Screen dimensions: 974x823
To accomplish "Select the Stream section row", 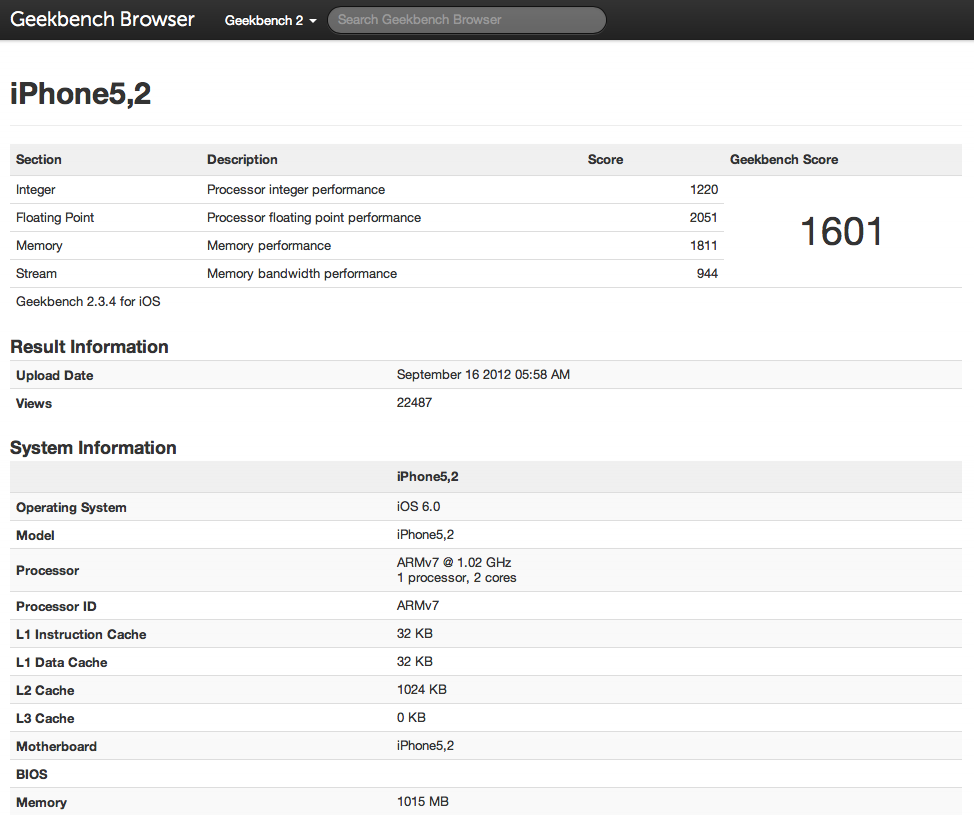I will pyautogui.click(x=36, y=273).
